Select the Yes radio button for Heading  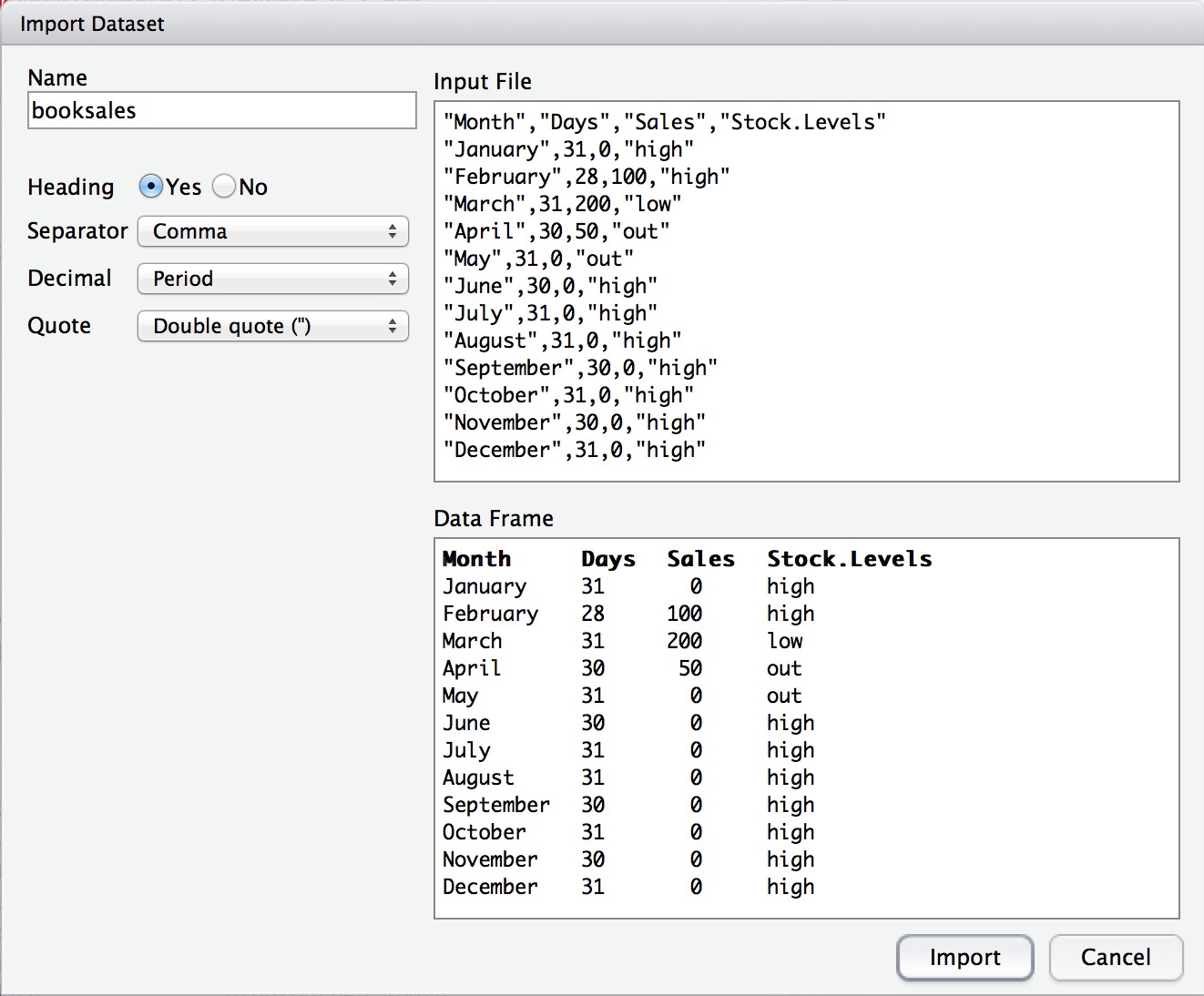tap(150, 187)
